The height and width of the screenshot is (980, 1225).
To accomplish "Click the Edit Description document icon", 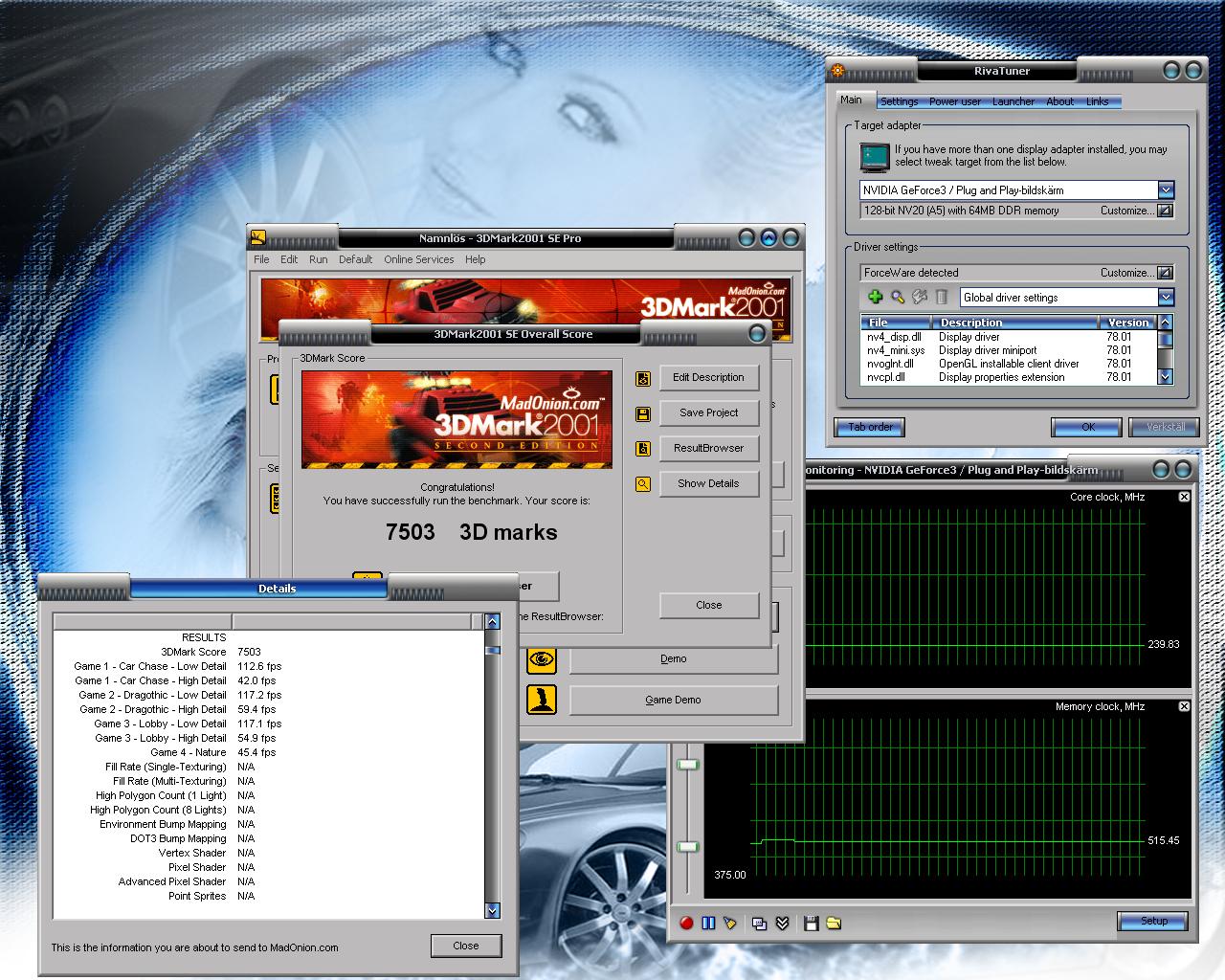I will 643,379.
